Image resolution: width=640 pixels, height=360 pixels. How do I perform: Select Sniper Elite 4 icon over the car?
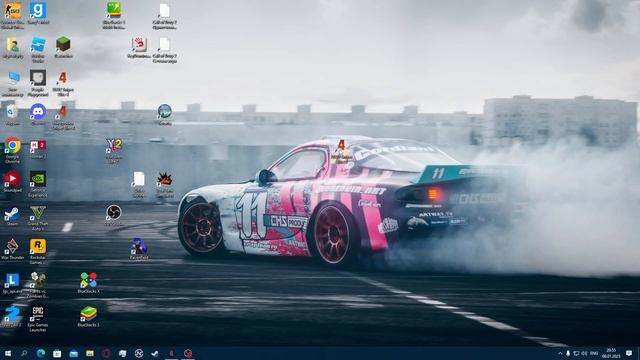click(342, 146)
